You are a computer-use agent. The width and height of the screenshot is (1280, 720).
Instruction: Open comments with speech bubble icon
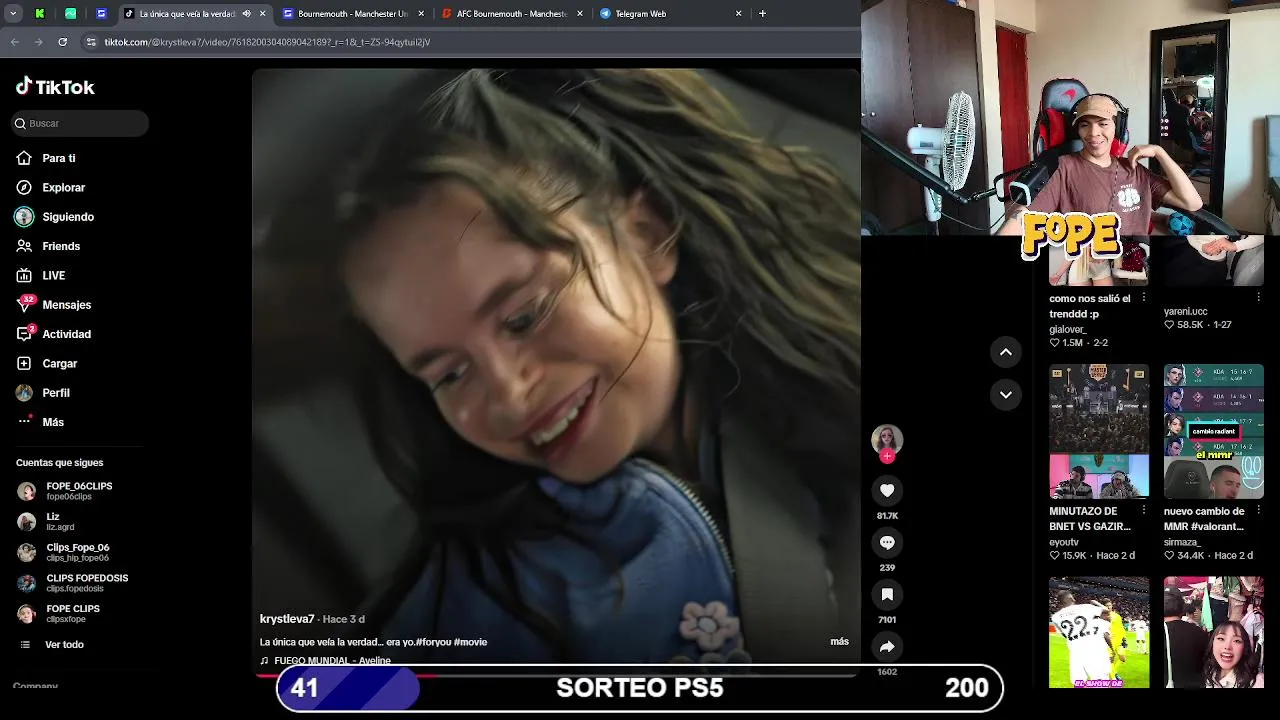tap(887, 542)
